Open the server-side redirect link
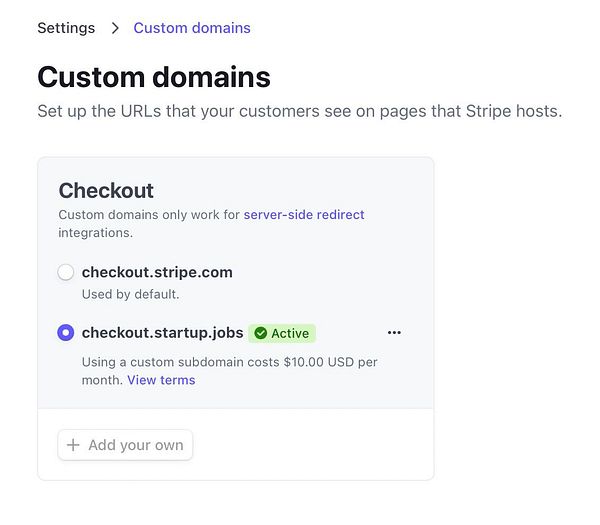 (x=304, y=215)
